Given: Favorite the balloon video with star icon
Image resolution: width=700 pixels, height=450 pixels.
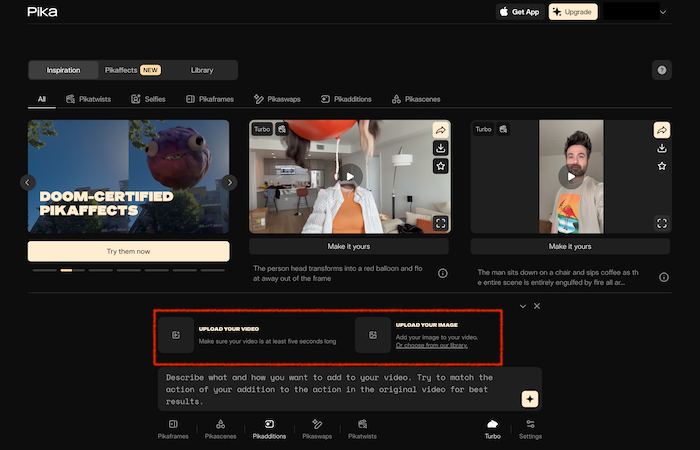Looking at the screenshot, I should pyautogui.click(x=441, y=166).
